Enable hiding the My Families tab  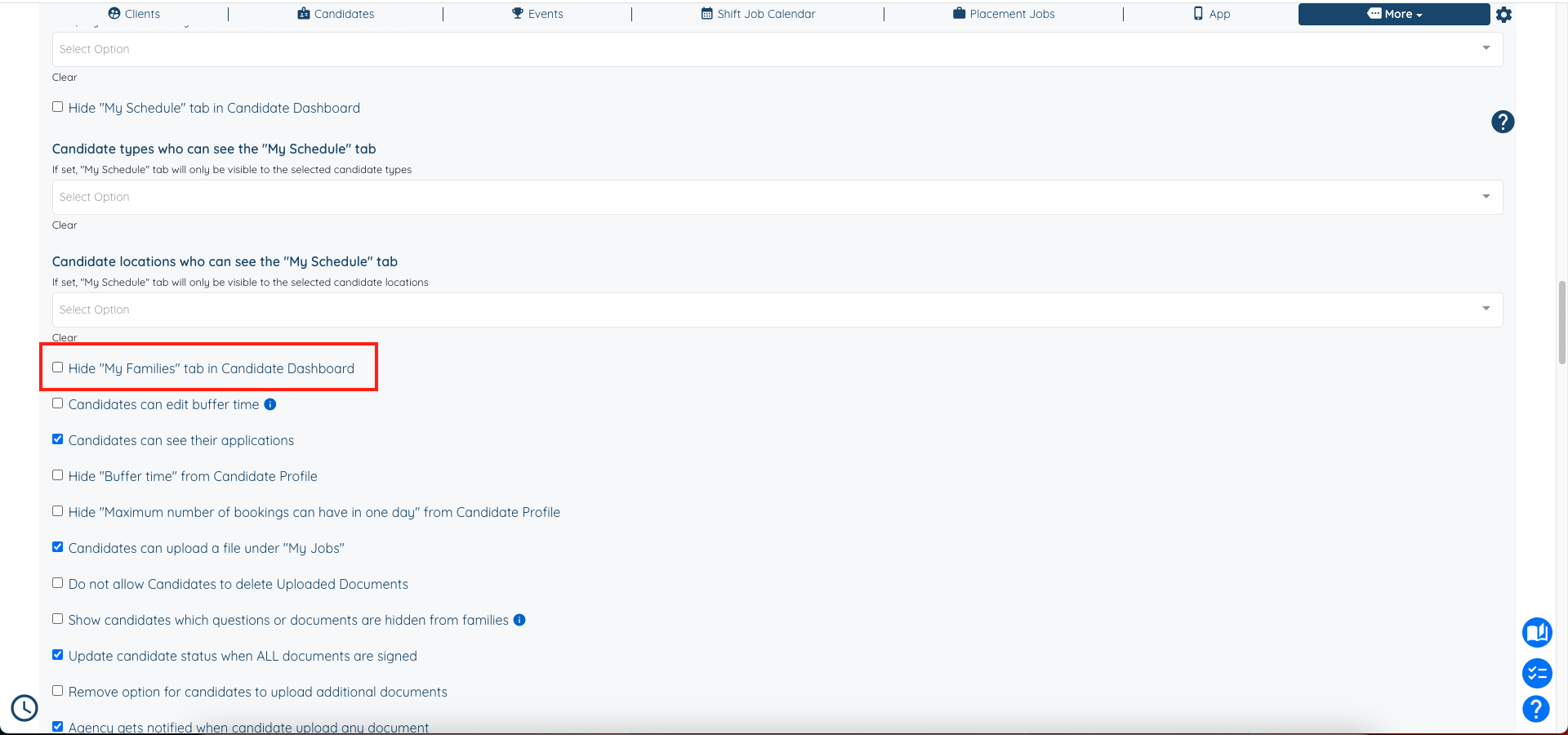57,367
